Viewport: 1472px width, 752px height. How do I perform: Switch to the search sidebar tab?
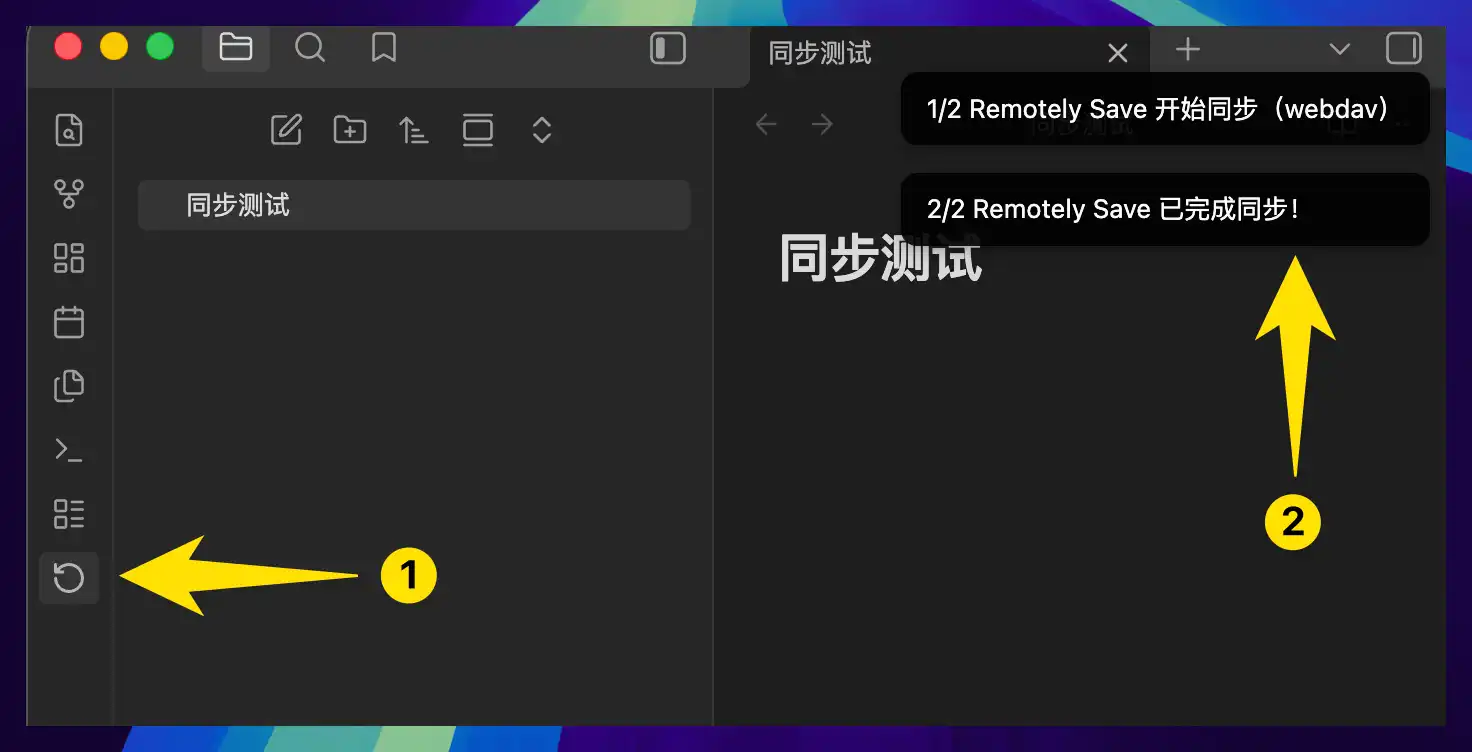310,48
